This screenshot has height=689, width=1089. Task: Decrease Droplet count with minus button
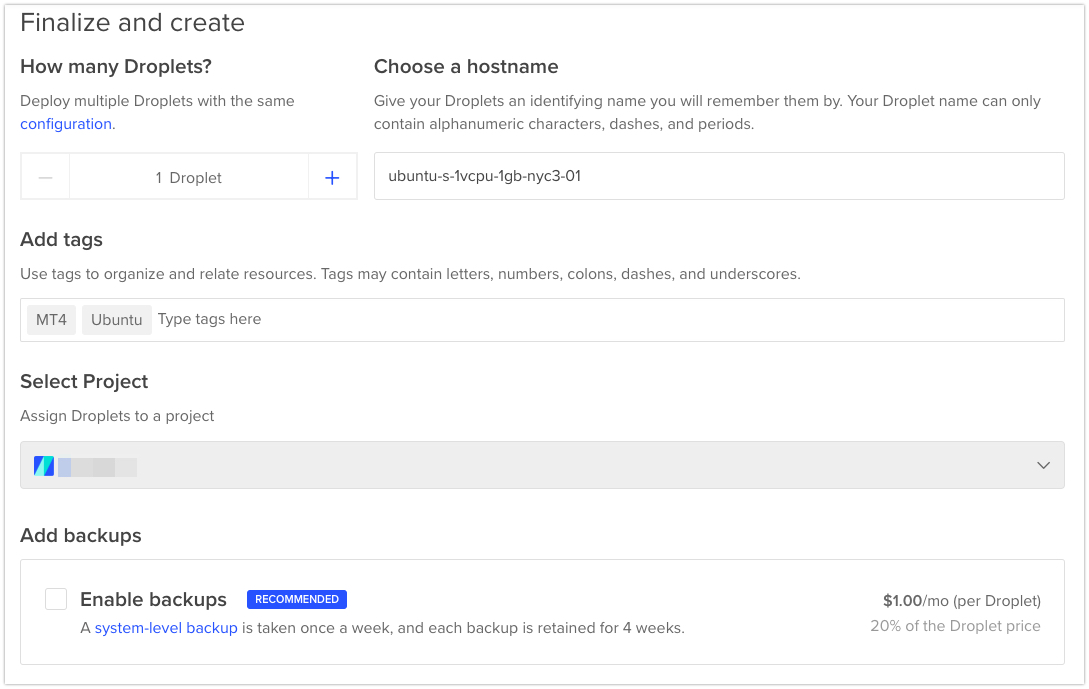tap(45, 177)
